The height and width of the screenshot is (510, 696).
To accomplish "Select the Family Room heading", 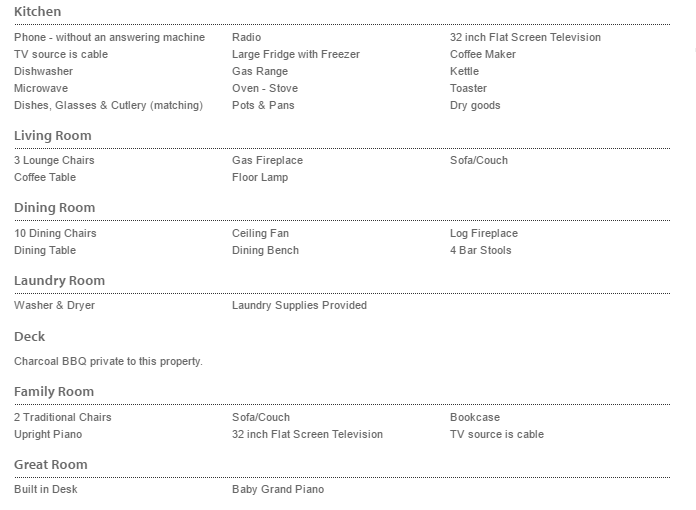I will [54, 392].
